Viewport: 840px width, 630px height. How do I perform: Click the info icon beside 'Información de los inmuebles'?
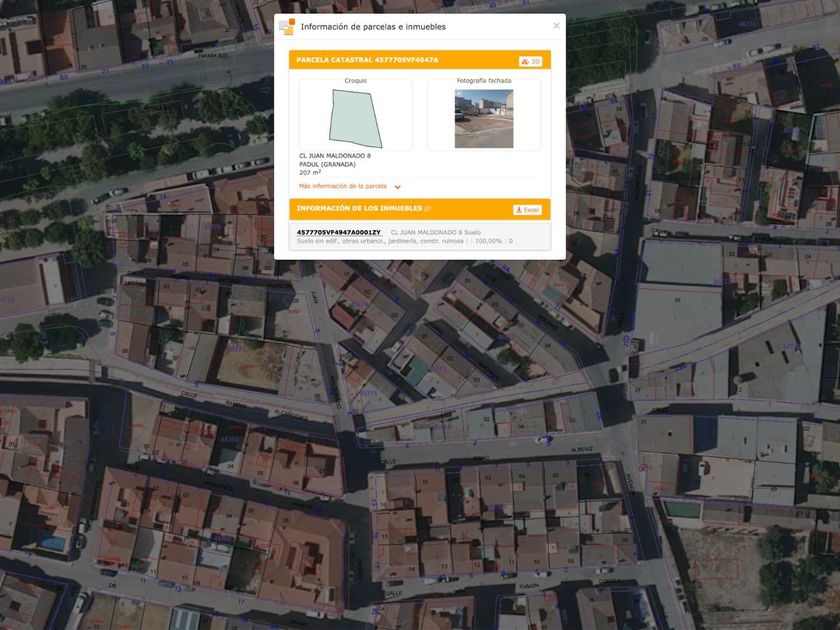(428, 209)
